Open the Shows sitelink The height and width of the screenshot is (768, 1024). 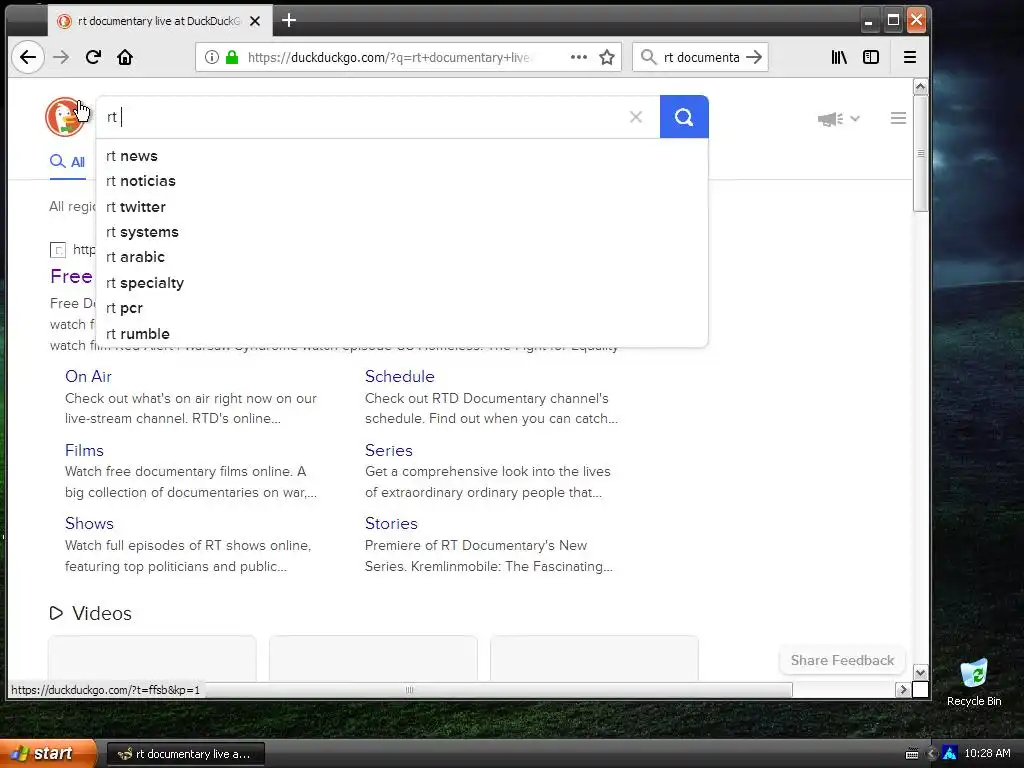[89, 524]
